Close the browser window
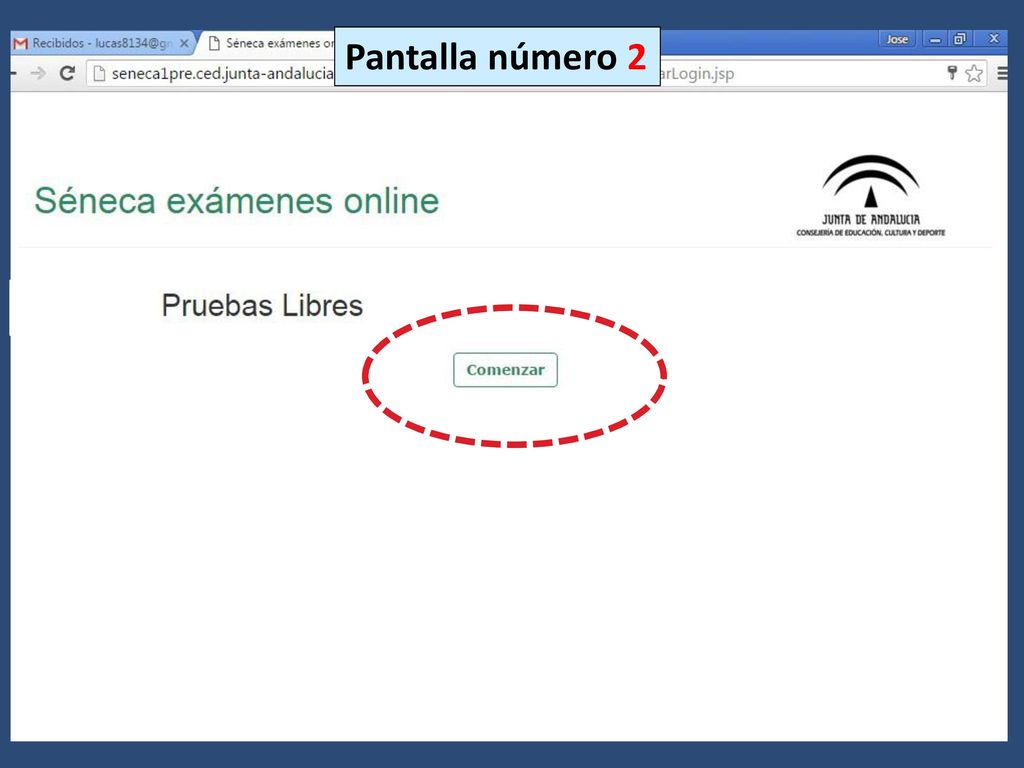Image resolution: width=1024 pixels, height=768 pixels. tap(993, 39)
